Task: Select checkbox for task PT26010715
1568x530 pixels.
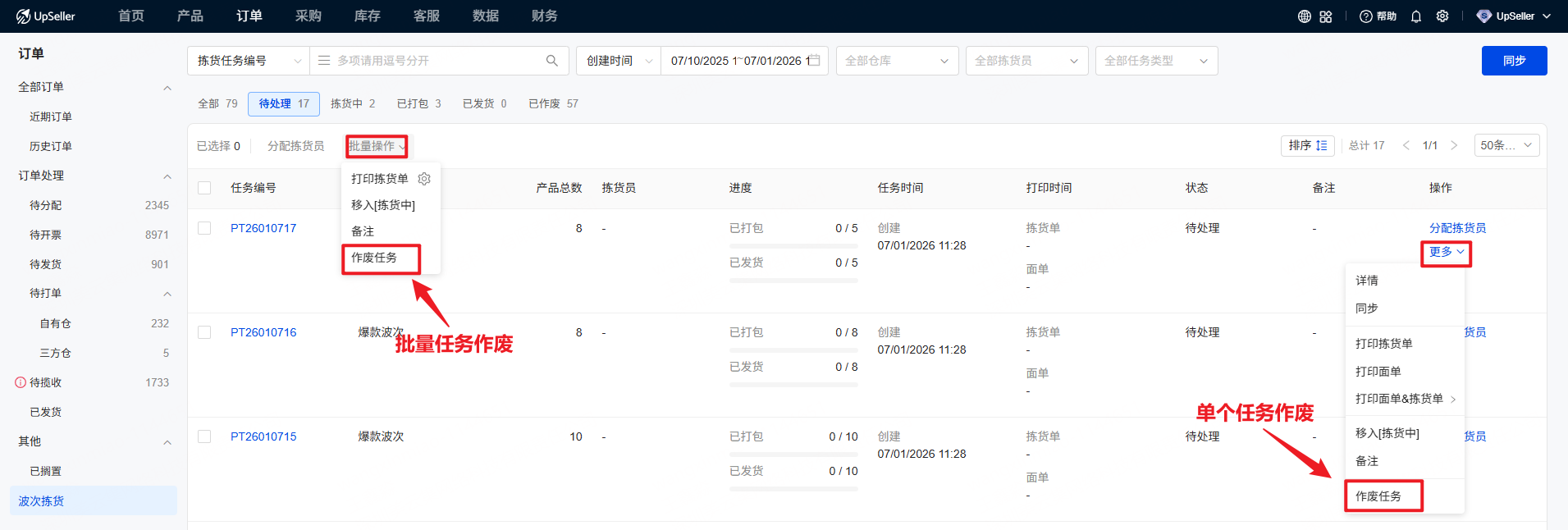Action: (204, 436)
